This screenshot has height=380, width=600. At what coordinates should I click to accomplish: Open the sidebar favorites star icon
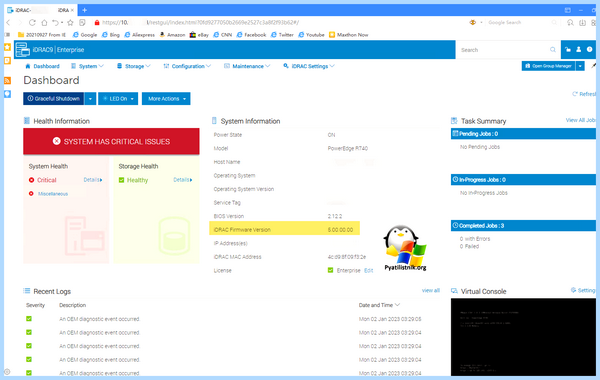7,47
